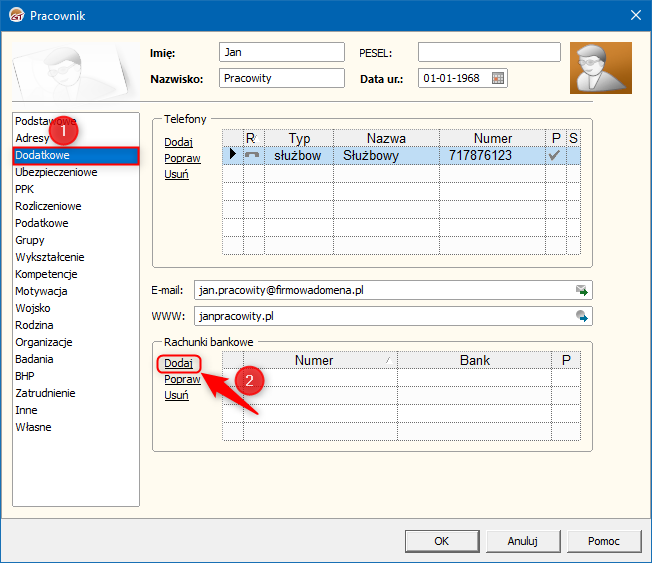Click the Nazwisko field containing Pracowity
This screenshot has height=563, width=652.
click(281, 78)
